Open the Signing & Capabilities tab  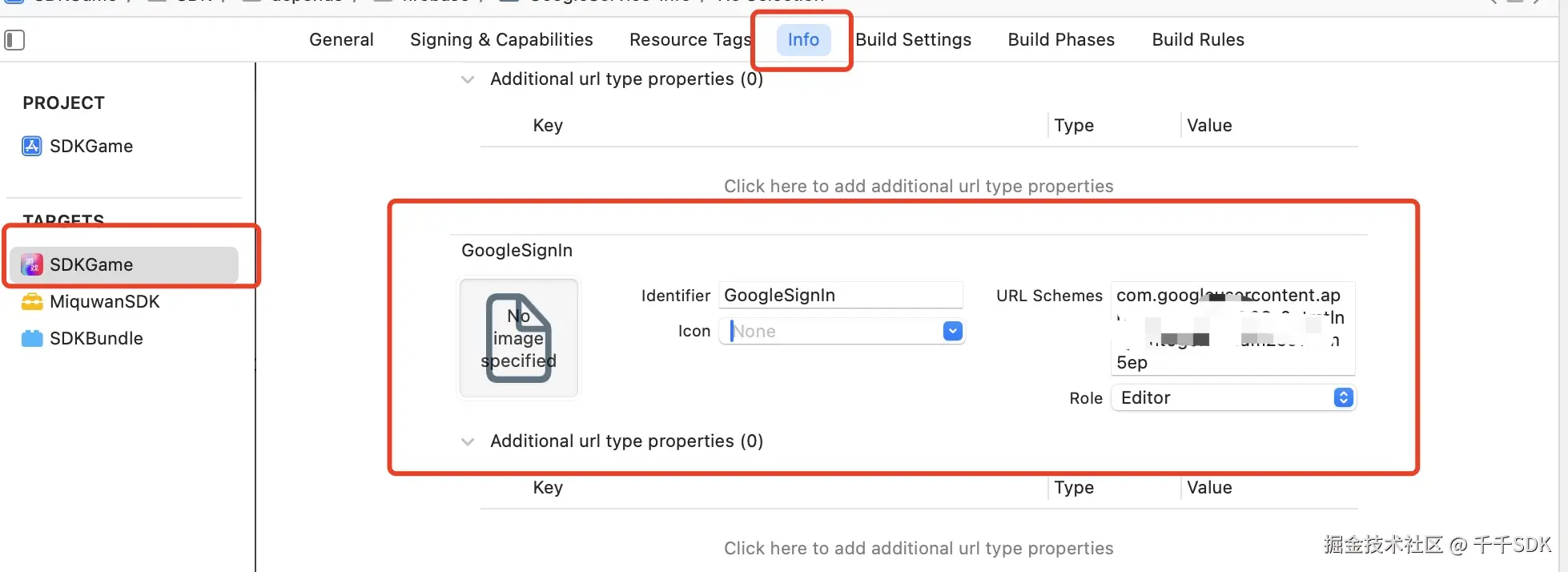[x=501, y=40]
